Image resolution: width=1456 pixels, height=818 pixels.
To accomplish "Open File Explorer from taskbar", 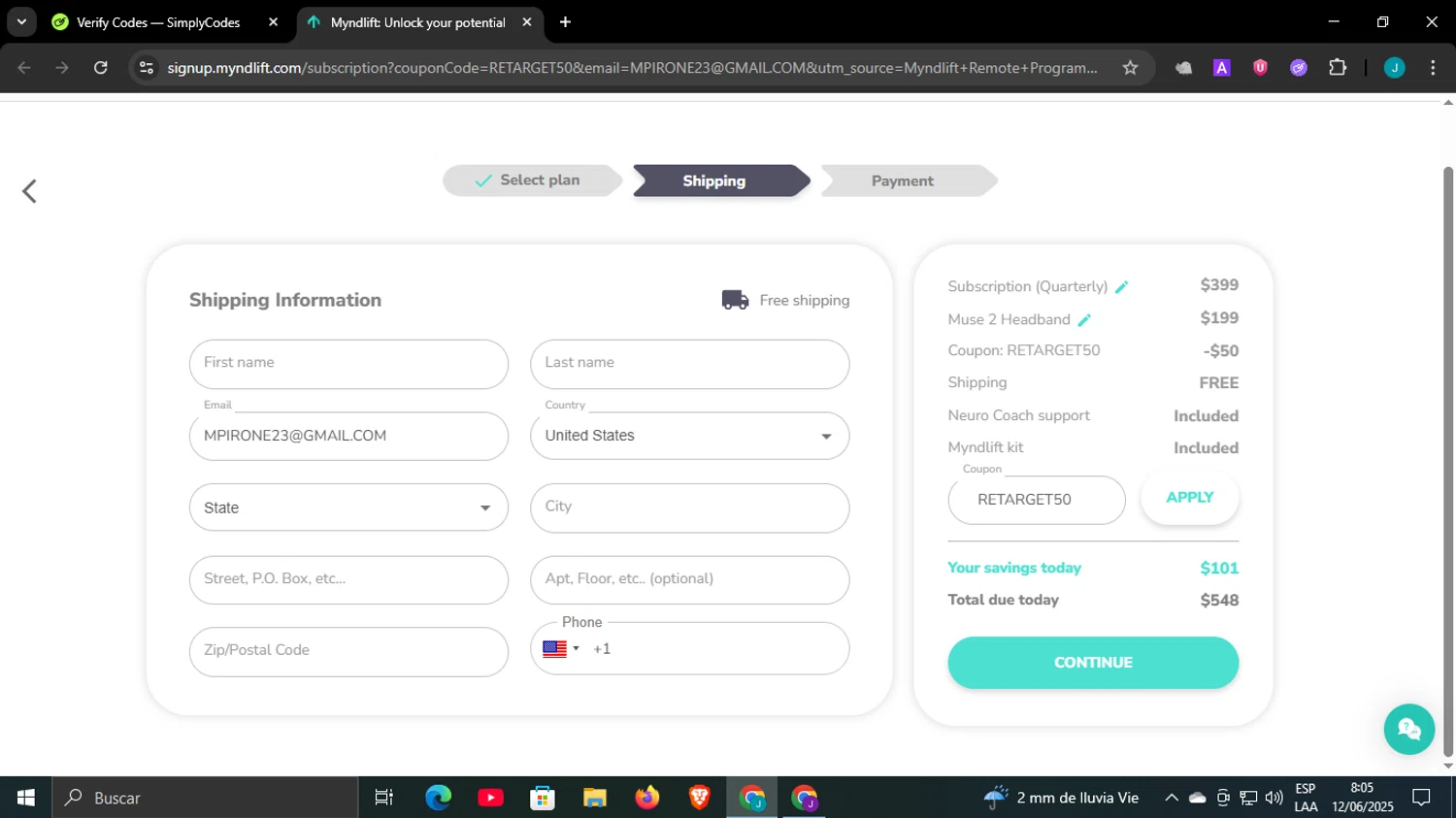I will (x=595, y=798).
